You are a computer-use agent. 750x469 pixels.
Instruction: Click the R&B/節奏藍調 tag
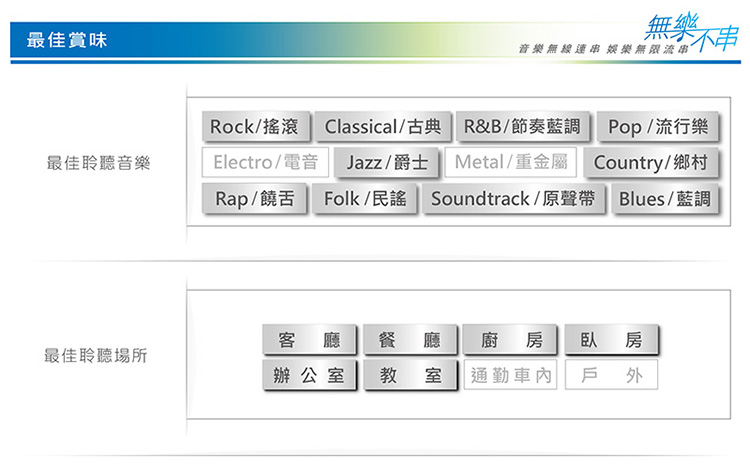(523, 127)
